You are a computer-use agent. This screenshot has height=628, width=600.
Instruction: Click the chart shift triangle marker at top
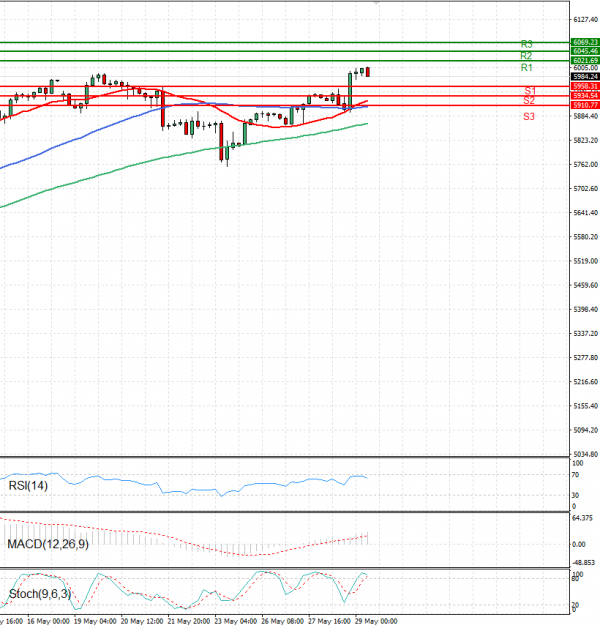click(376, 4)
